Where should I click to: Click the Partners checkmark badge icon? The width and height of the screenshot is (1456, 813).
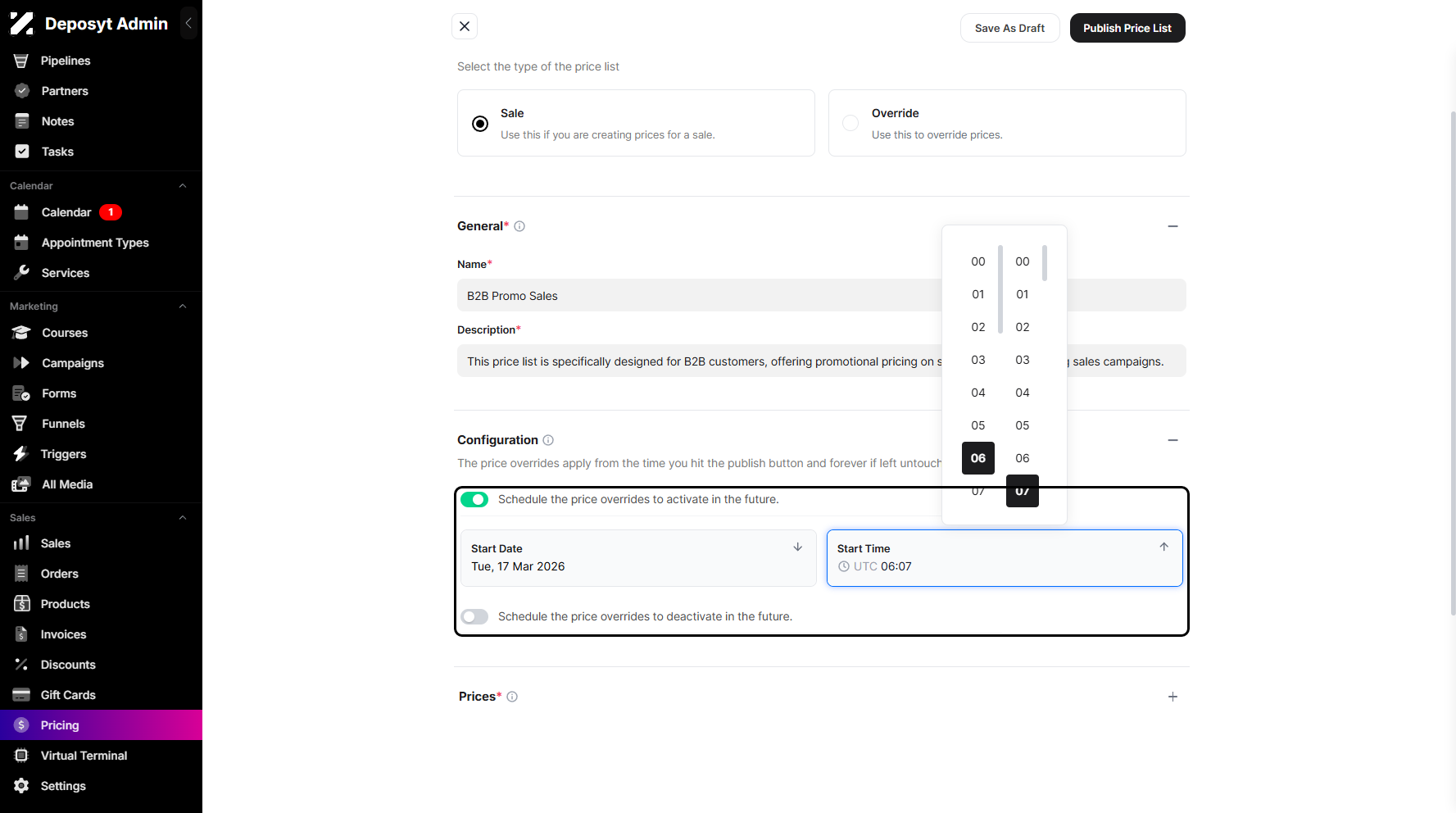tap(22, 91)
